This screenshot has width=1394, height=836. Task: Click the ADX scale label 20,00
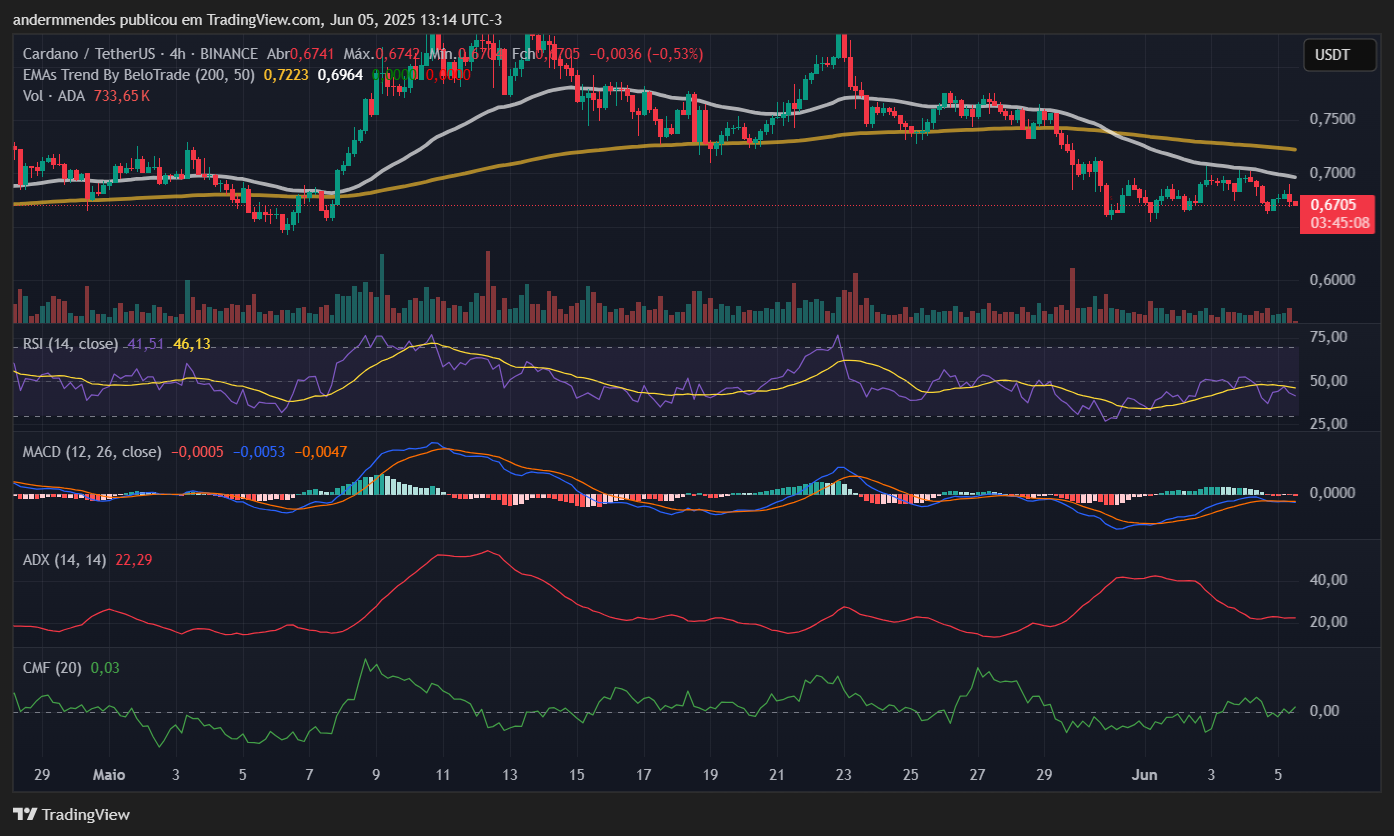(1330, 622)
